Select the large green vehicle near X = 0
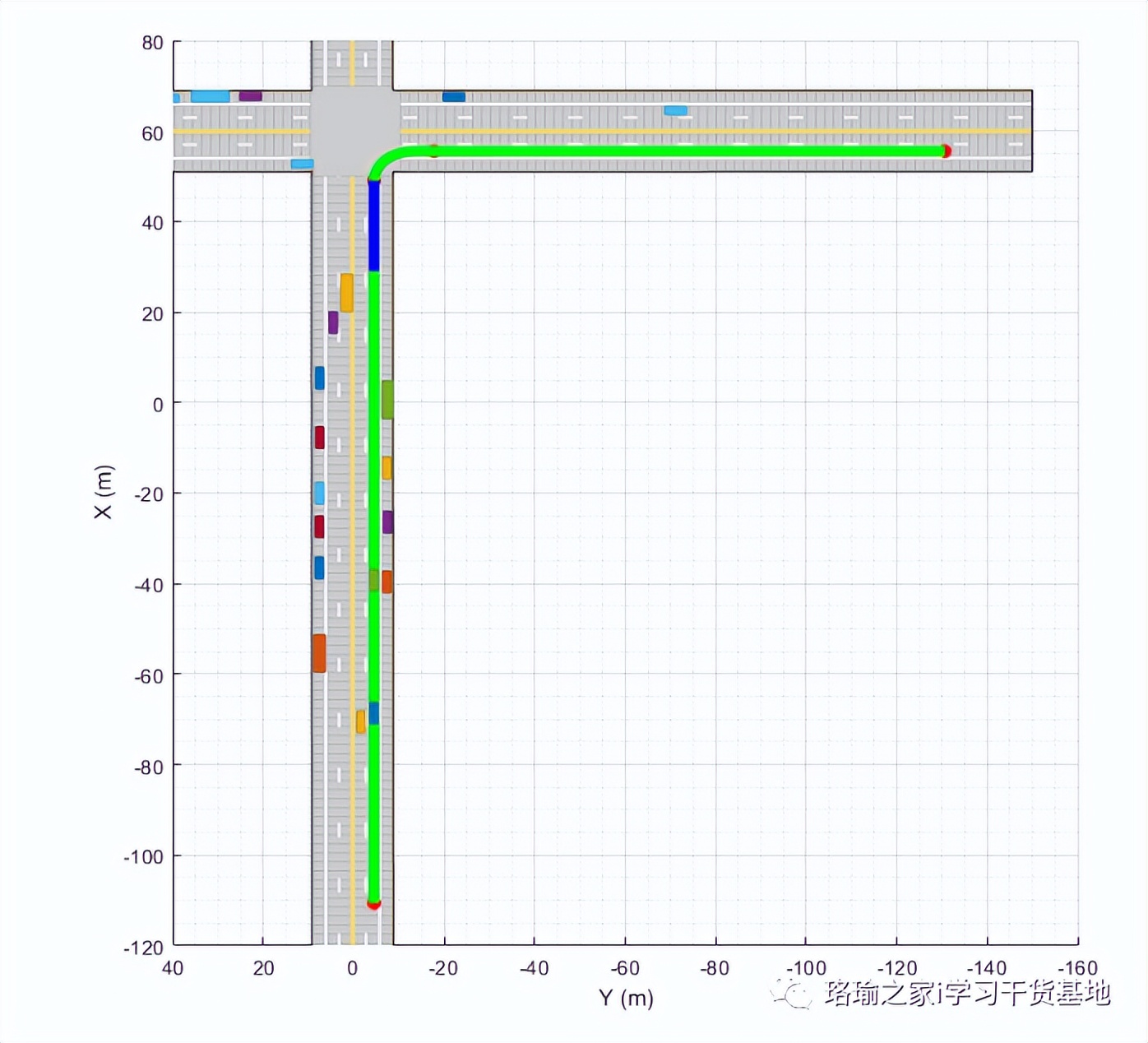Screen dimensions: 1148x1043 point(387,400)
